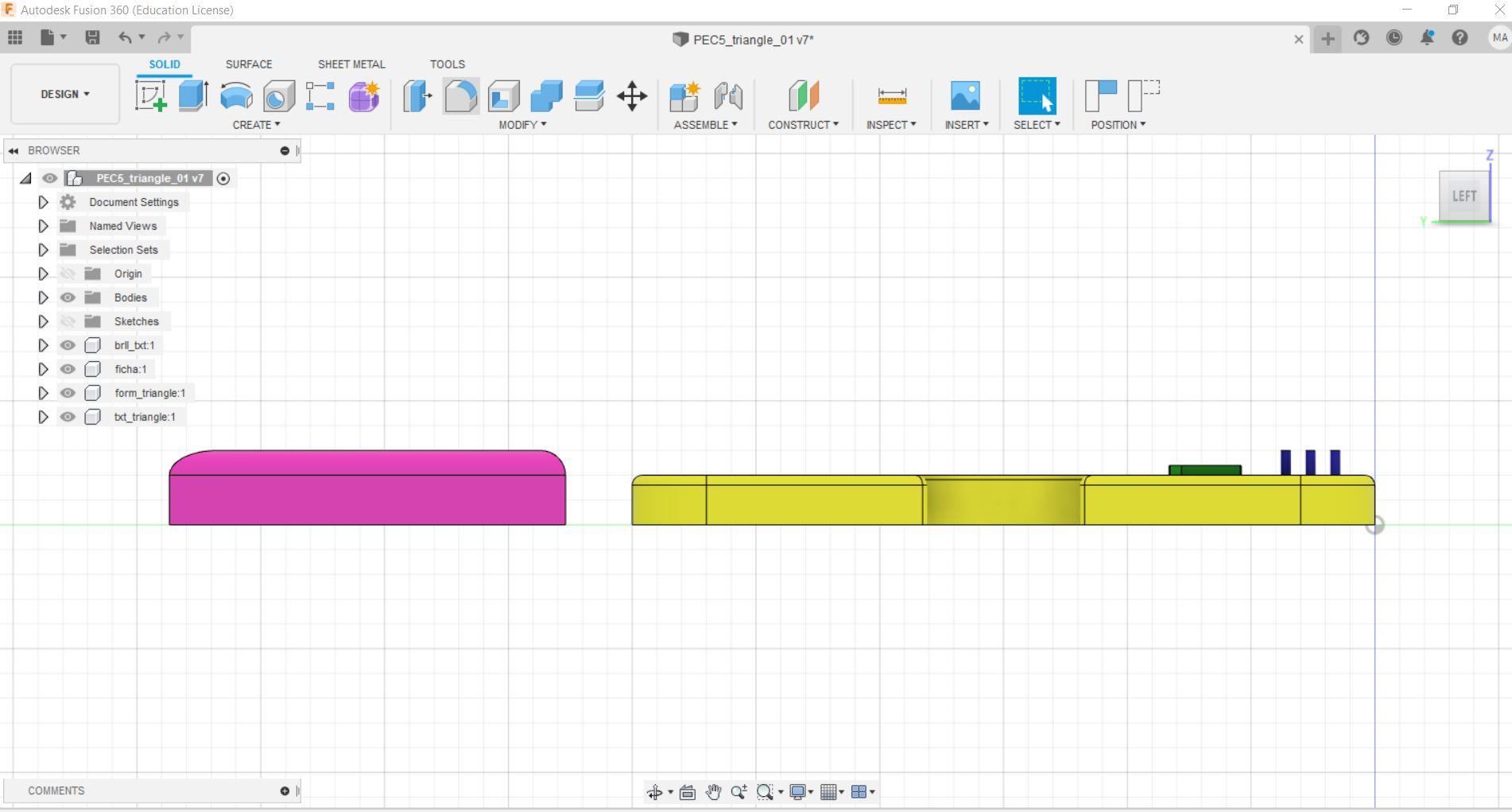Hide the txt_triangle:1 component

(68, 417)
